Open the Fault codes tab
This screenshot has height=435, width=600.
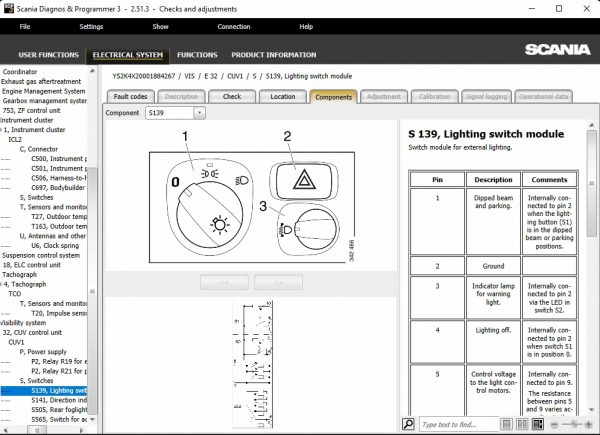coord(130,97)
